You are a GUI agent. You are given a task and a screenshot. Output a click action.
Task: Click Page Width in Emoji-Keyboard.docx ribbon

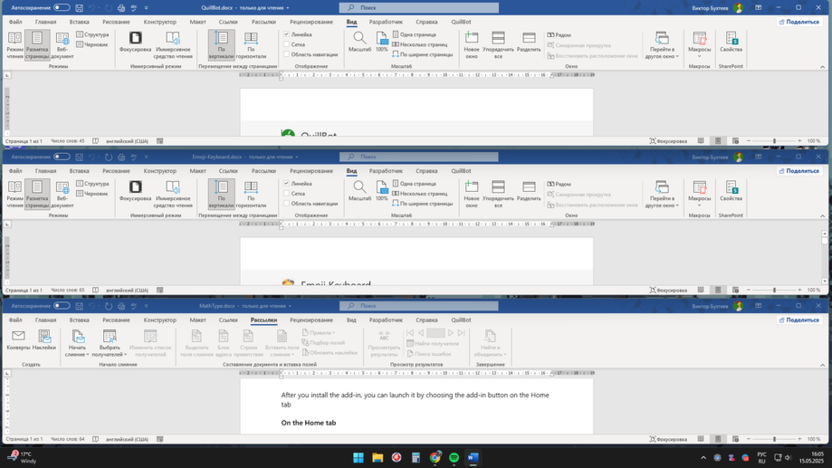tap(422, 203)
